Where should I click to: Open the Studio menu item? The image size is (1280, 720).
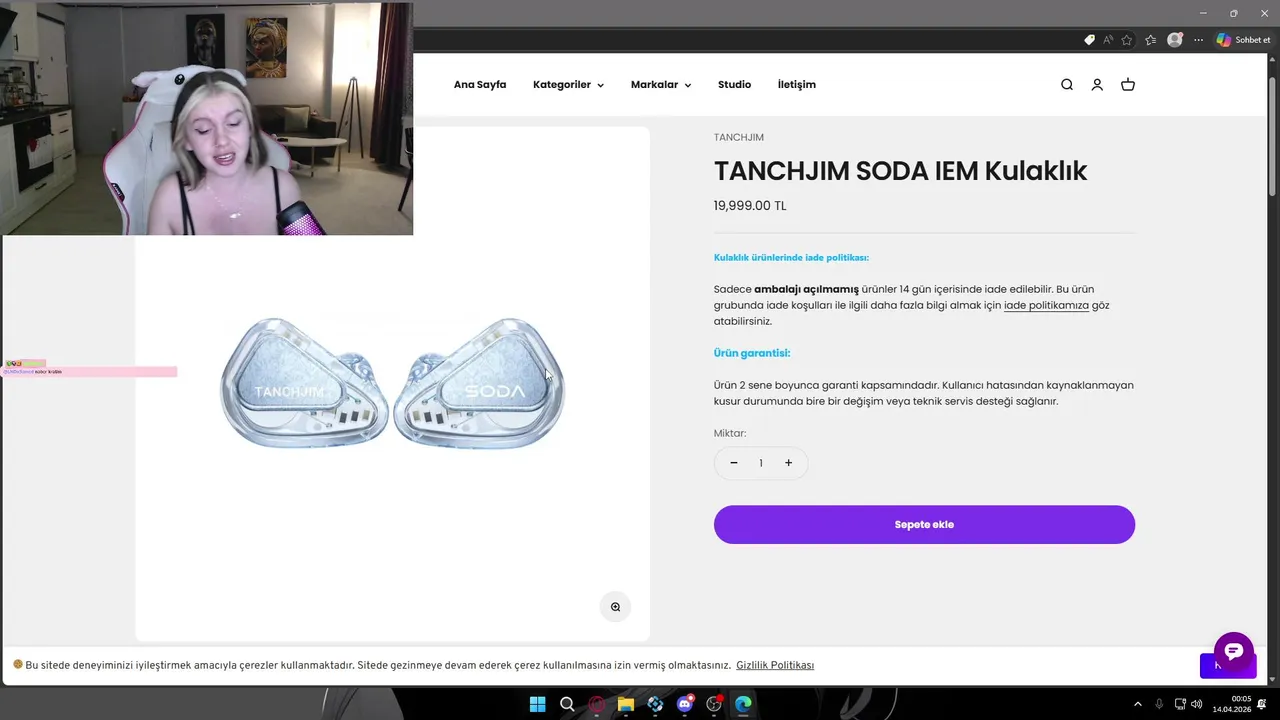click(x=734, y=85)
